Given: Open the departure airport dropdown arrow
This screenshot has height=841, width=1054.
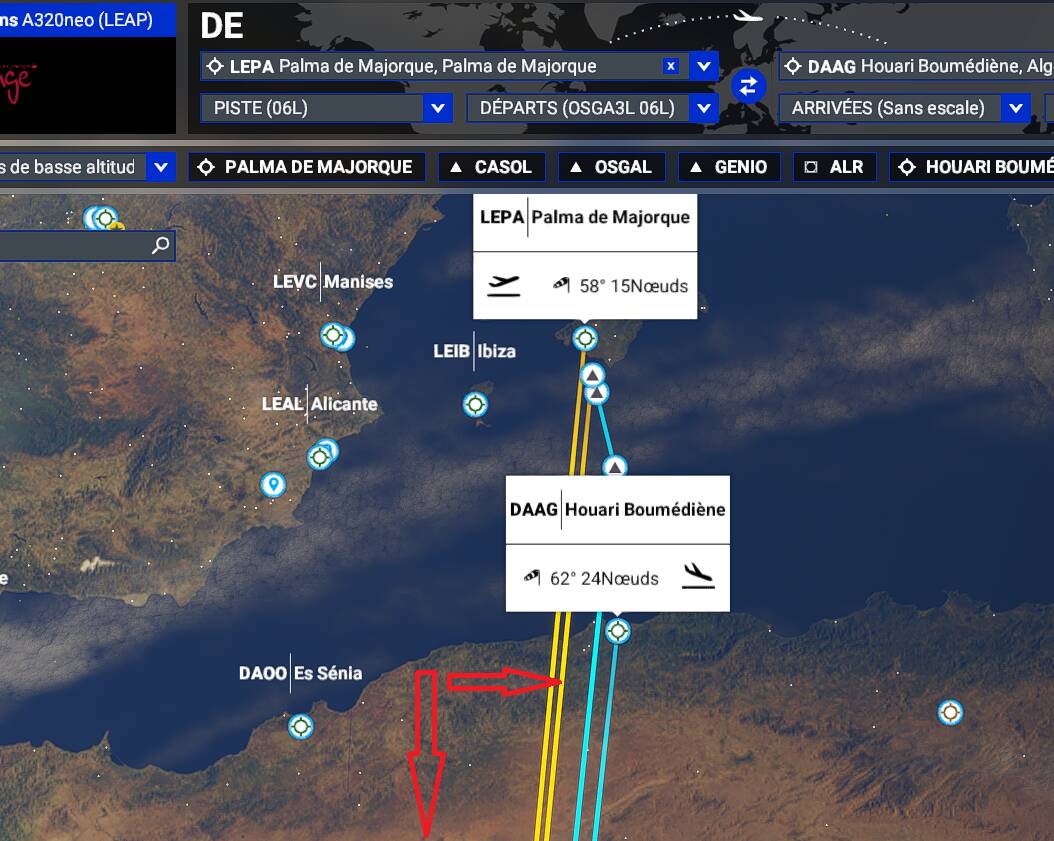Looking at the screenshot, I should [704, 66].
